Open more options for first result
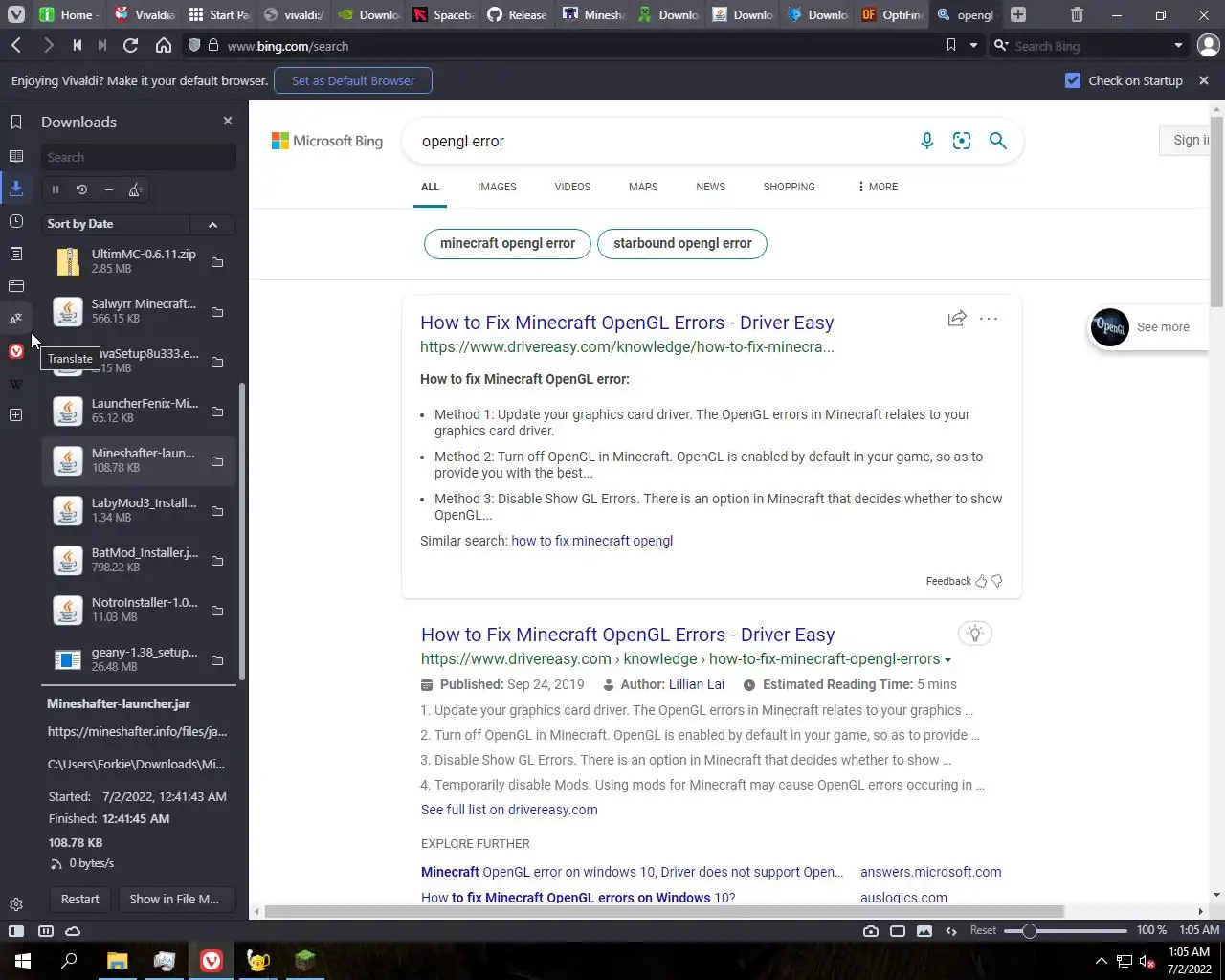Image resolution: width=1225 pixels, height=980 pixels. (989, 319)
